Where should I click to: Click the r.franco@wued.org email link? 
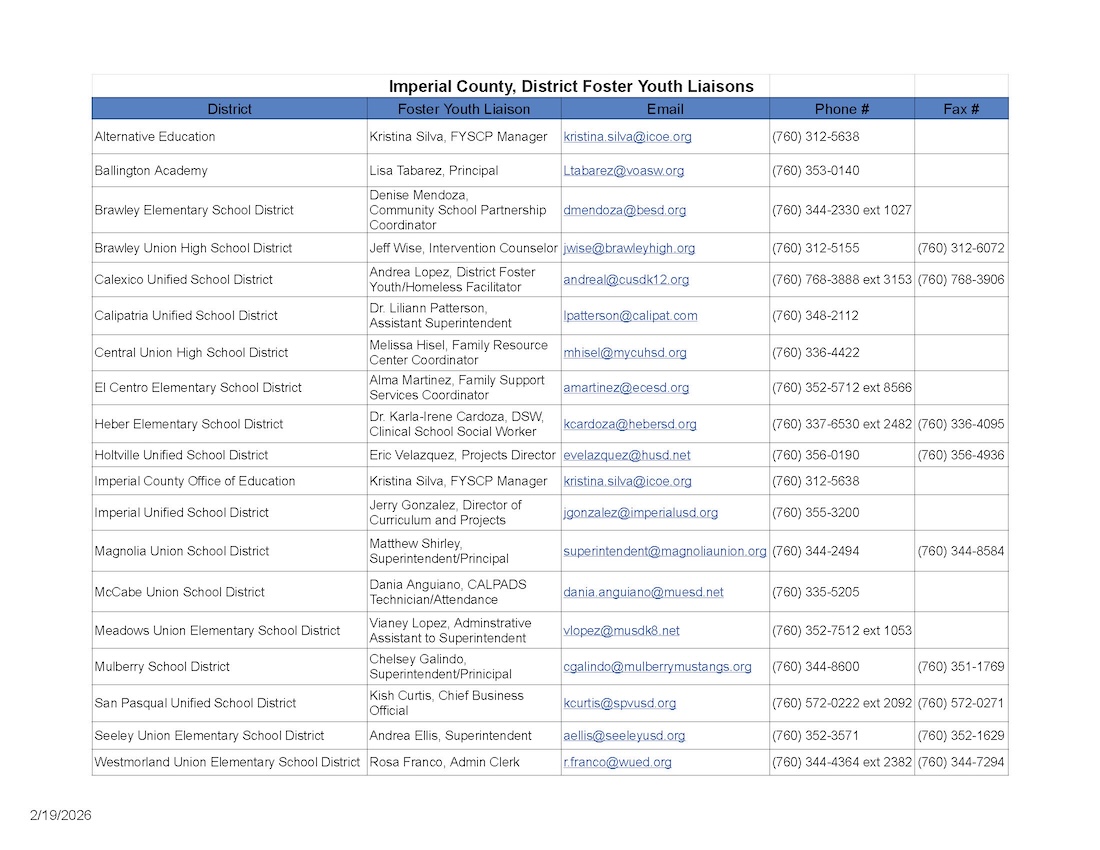[617, 762]
